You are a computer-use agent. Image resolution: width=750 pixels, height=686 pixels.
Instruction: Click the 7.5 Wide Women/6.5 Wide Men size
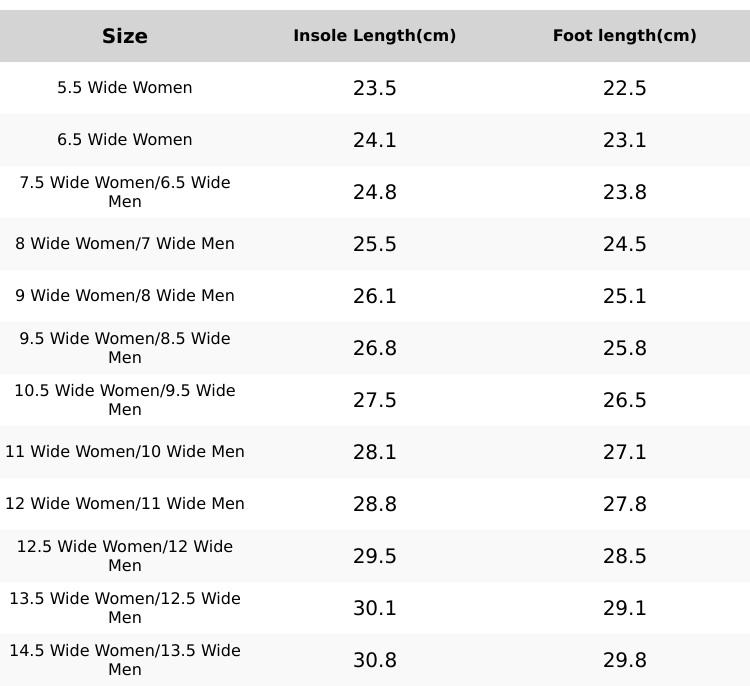[x=125, y=192]
